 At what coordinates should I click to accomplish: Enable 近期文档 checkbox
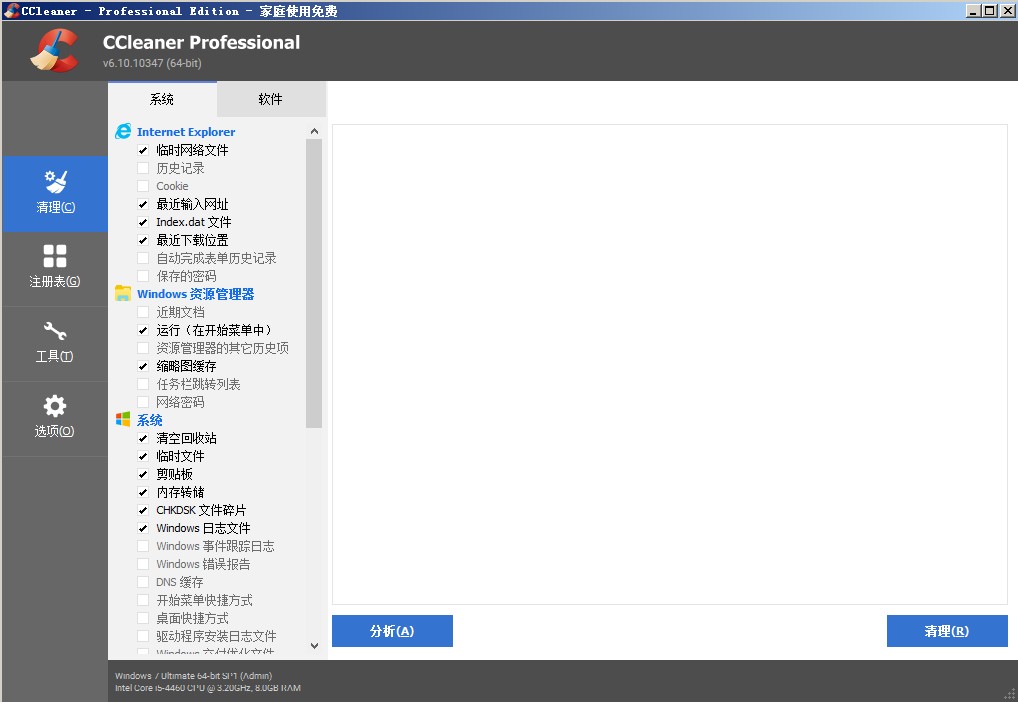(x=143, y=312)
